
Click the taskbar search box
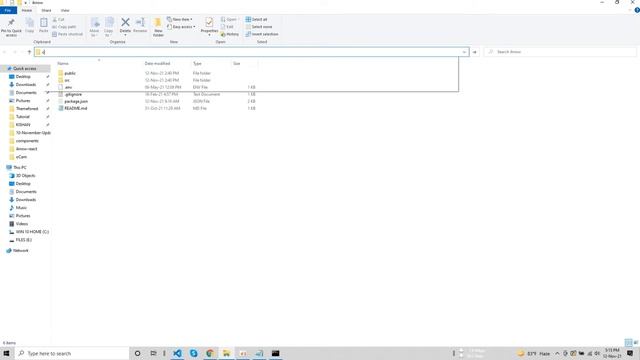tap(72, 353)
